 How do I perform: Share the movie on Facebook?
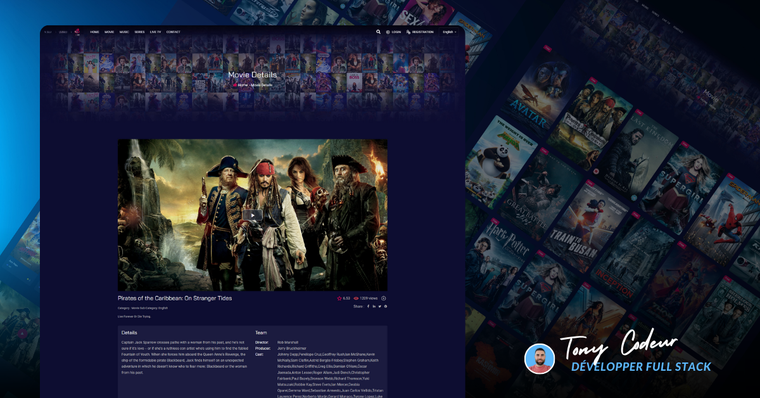tap(368, 306)
